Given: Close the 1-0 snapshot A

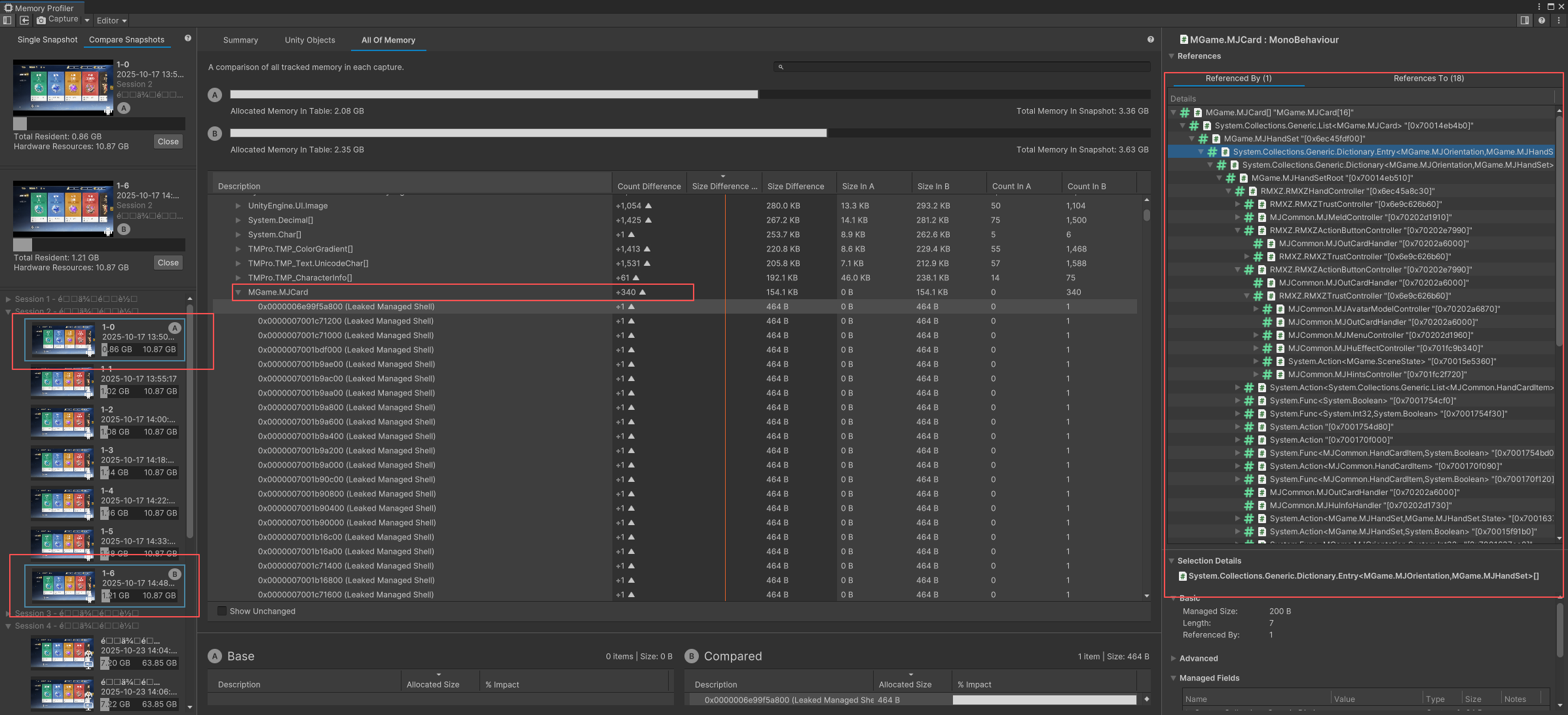Looking at the screenshot, I should [x=168, y=142].
